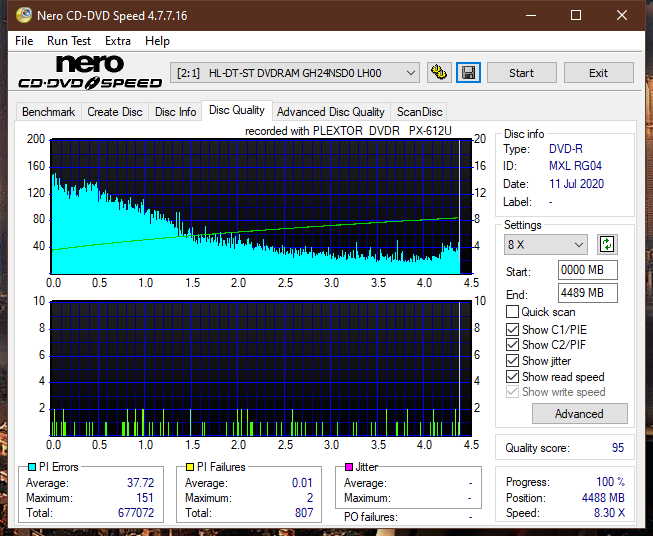The image size is (653, 536).
Task: Click the disc ID MXL RG04
Action: (x=575, y=166)
